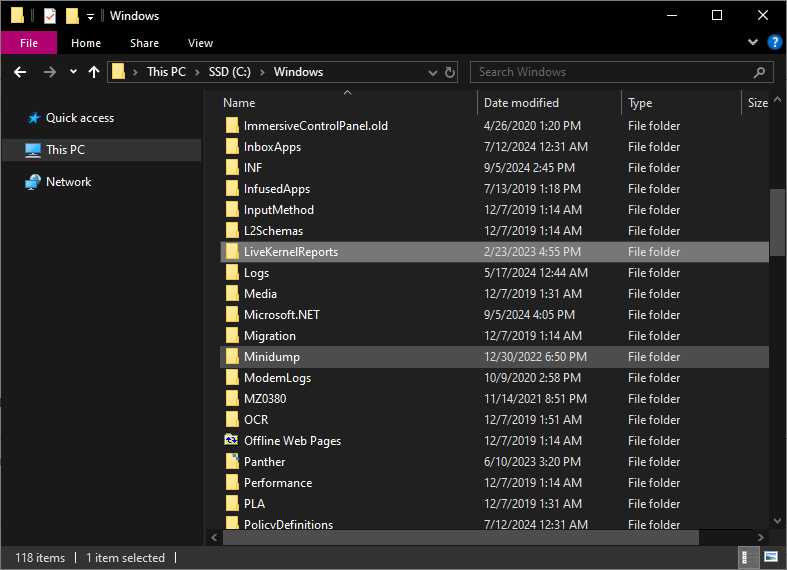Select the Offline Web Pages folder icon
787x570 pixels.
click(231, 441)
